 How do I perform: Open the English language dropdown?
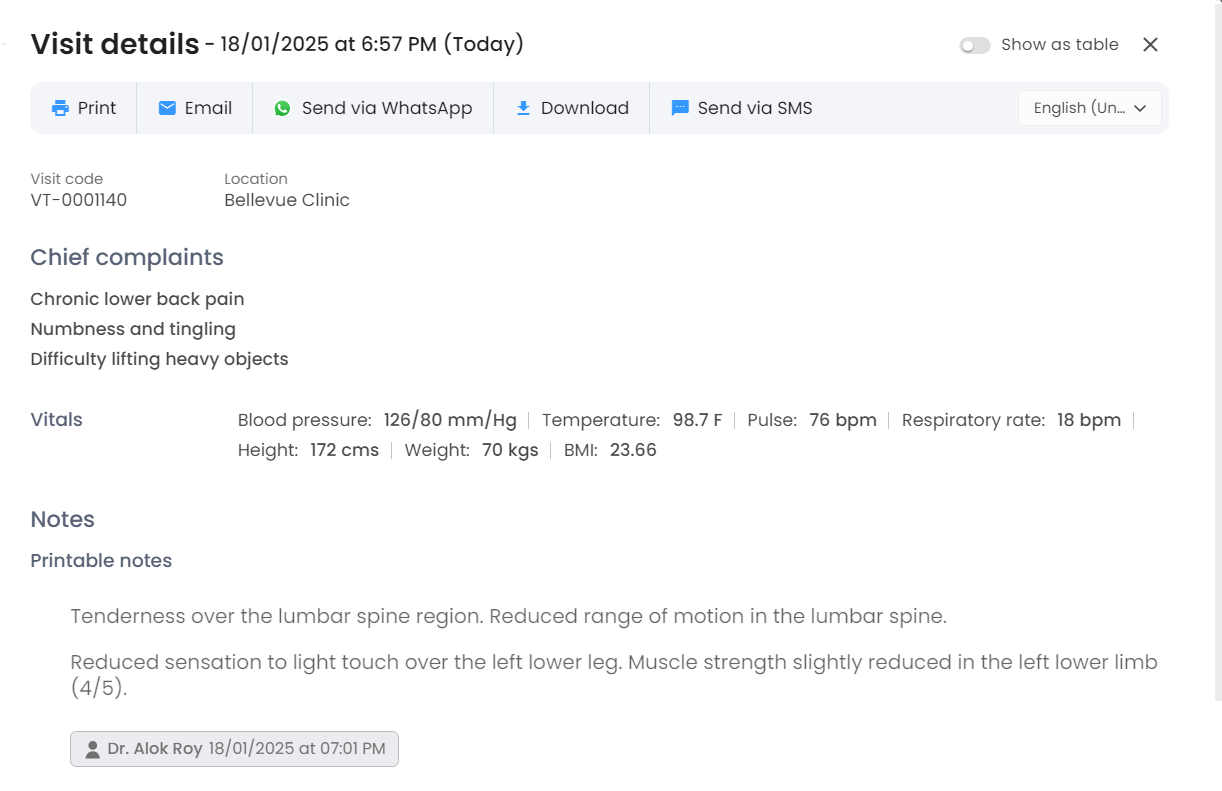click(1090, 108)
